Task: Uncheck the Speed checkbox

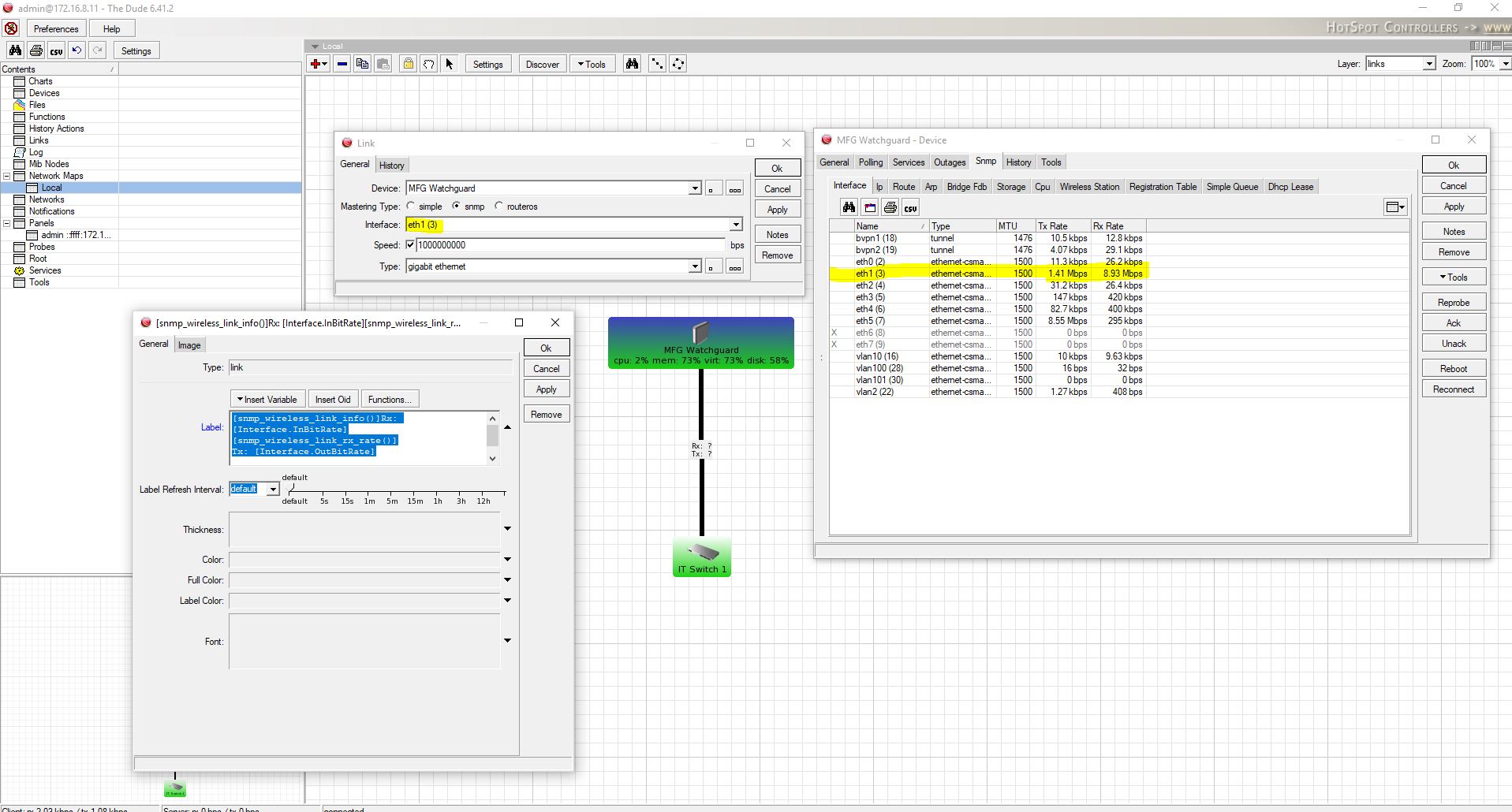Action: pos(410,245)
